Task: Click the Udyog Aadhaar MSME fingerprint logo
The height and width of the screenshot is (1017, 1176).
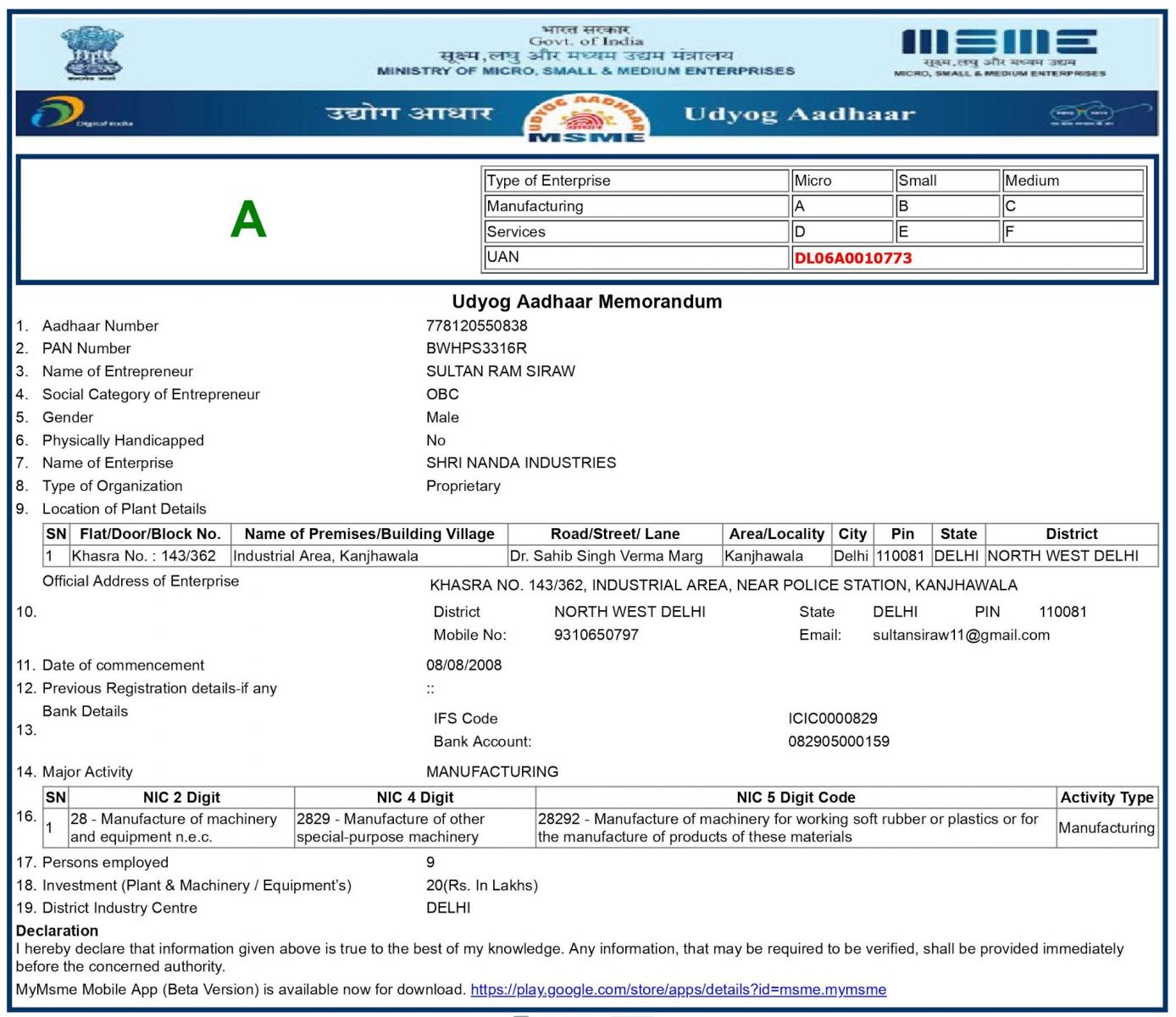Action: tap(586, 119)
